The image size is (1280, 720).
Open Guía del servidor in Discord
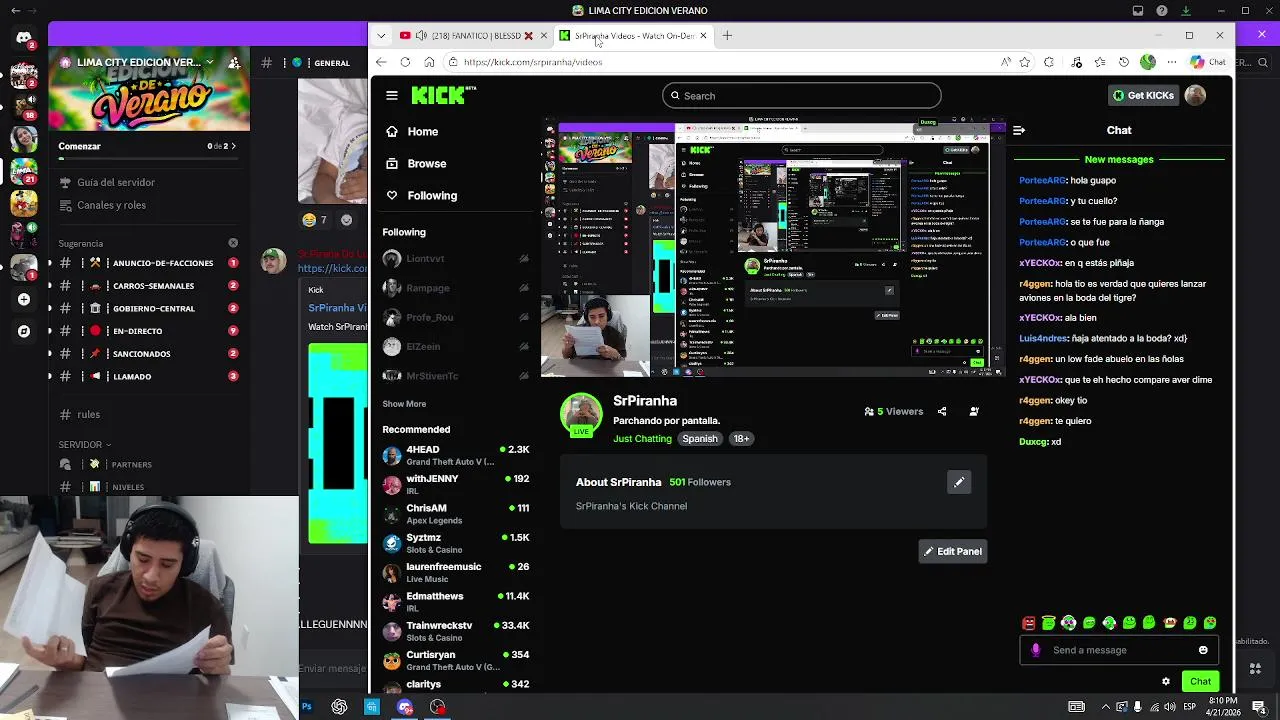150,183
